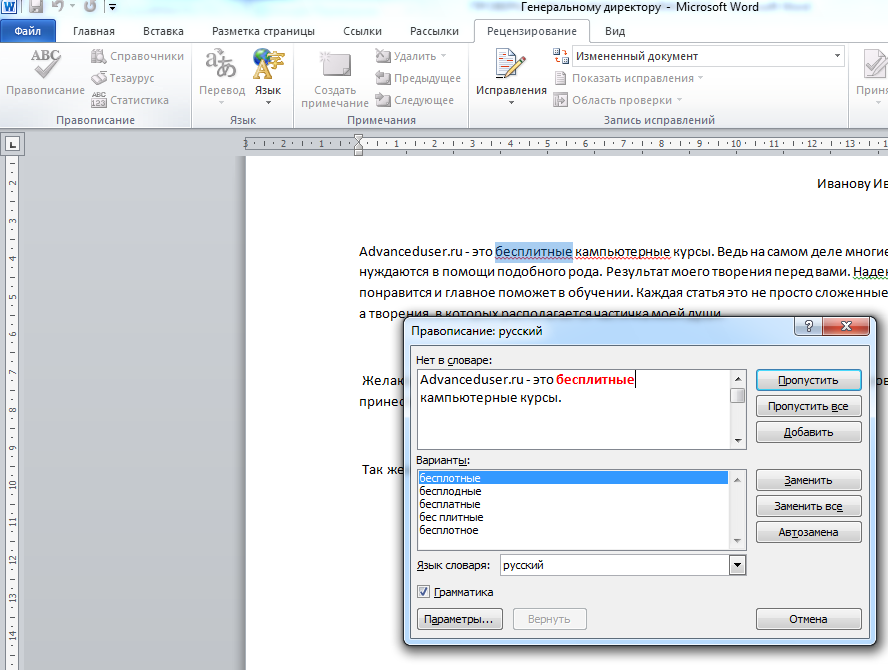Click inside the Нет в словаре text box
This screenshot has height=670, width=888.
tap(574, 409)
